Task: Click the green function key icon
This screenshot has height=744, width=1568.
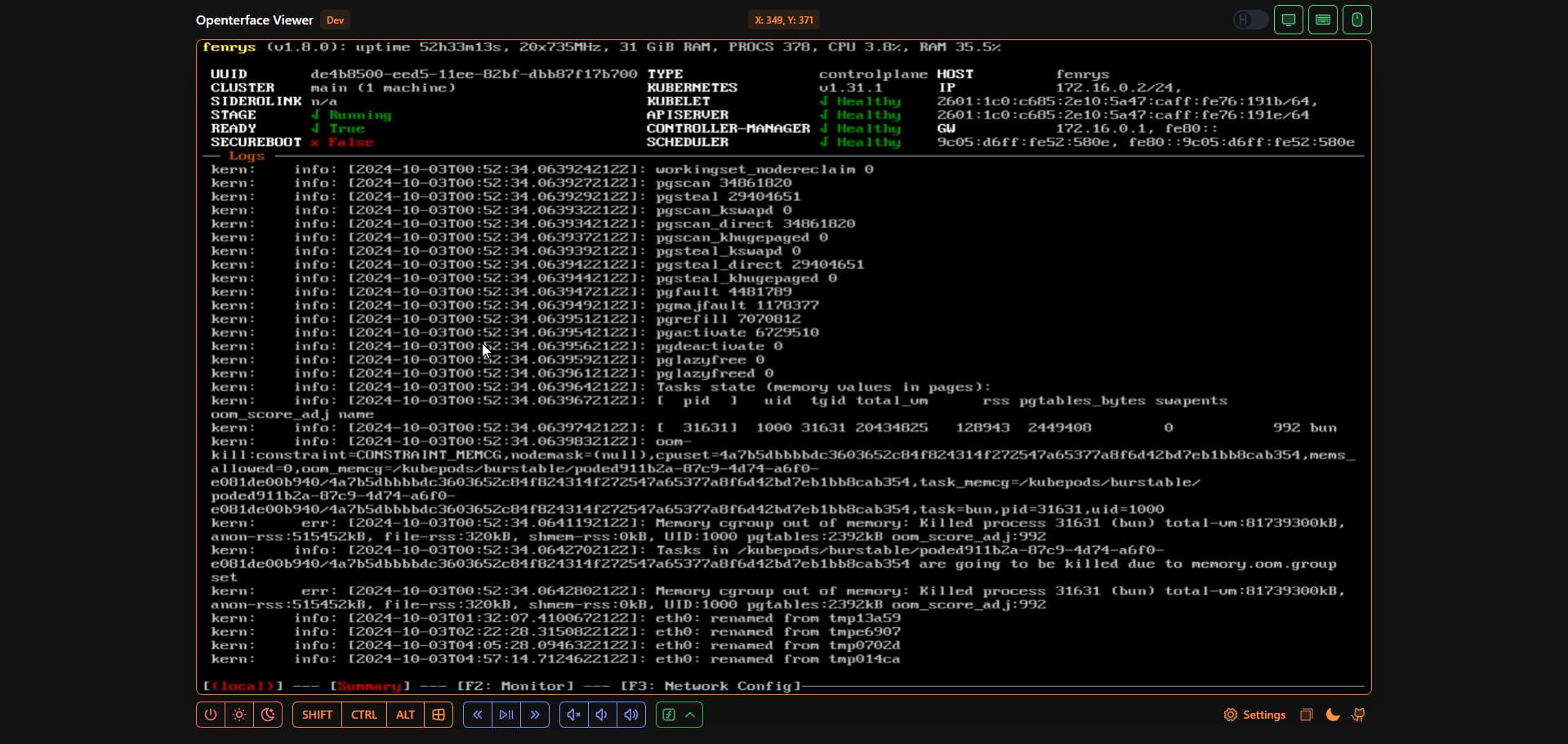Action: [x=669, y=715]
